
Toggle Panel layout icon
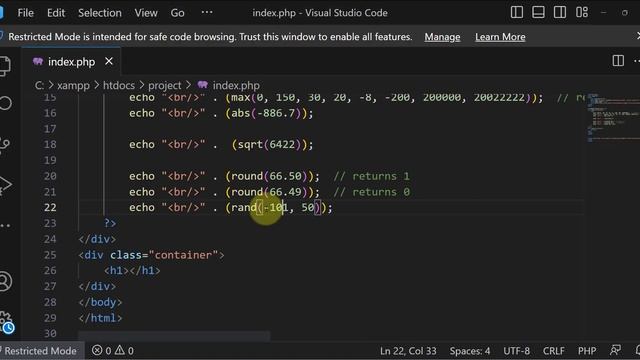(x=538, y=12)
